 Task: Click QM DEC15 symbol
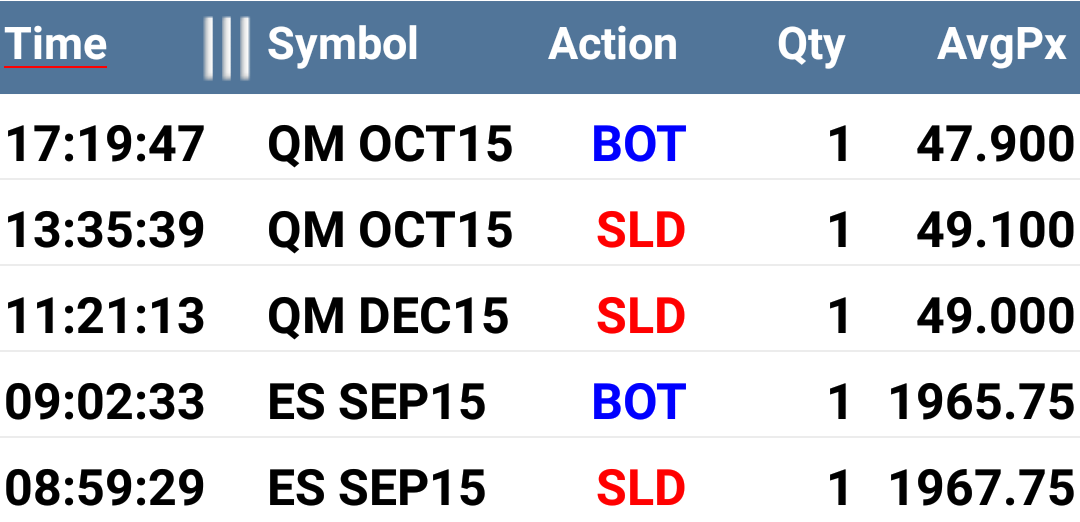coord(388,316)
